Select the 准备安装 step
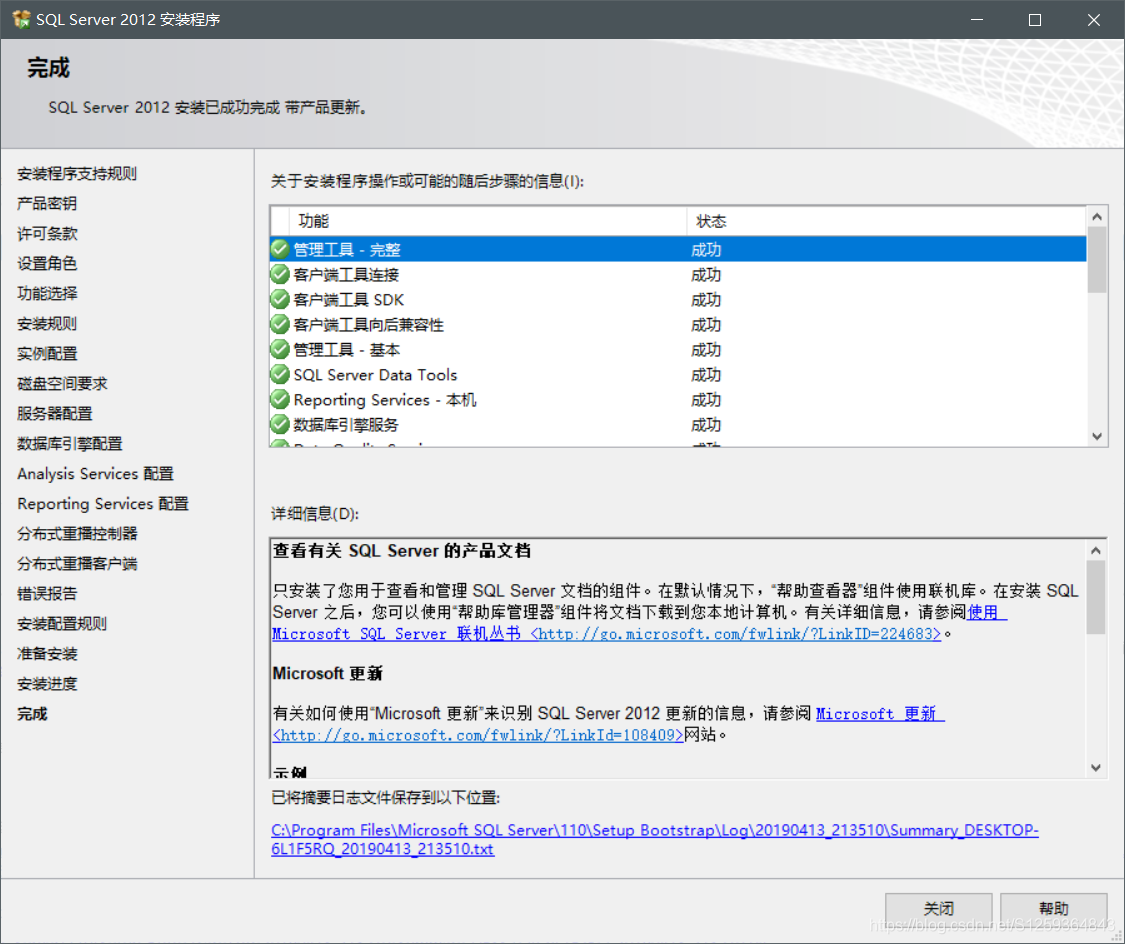 [x=47, y=654]
